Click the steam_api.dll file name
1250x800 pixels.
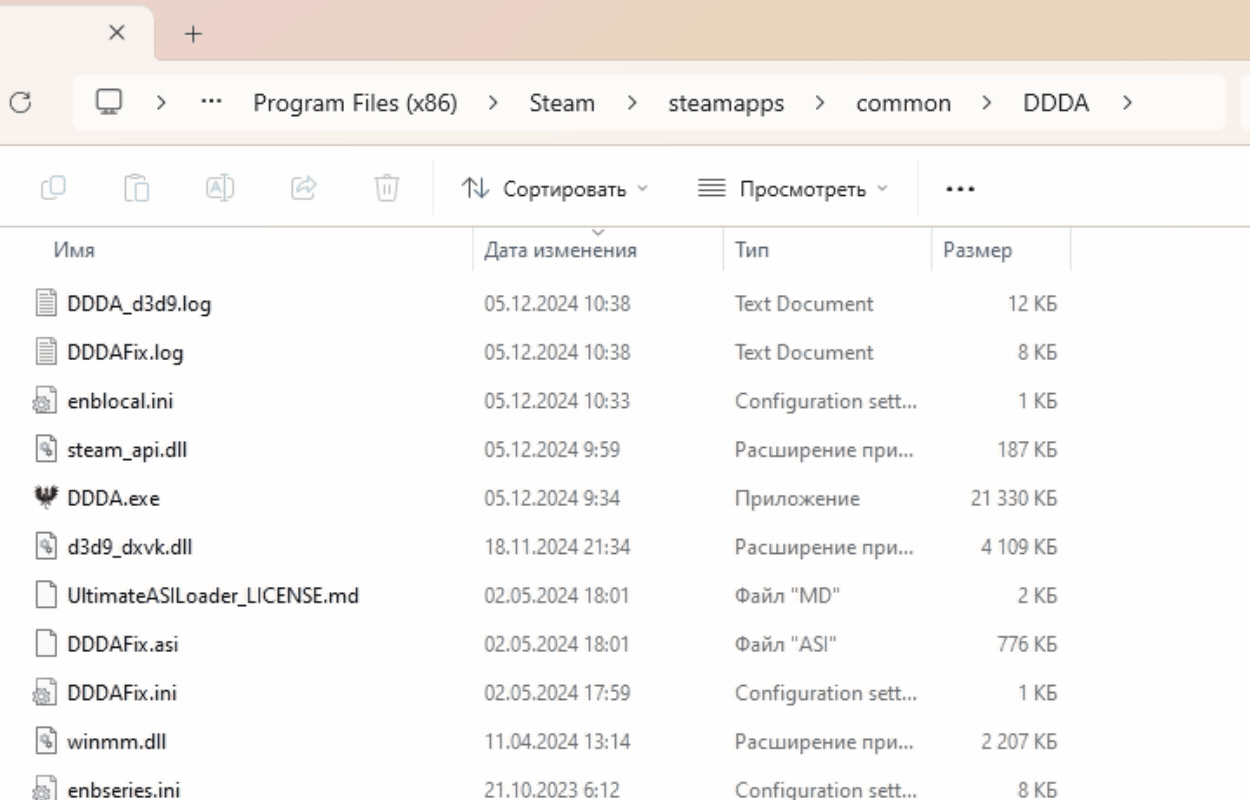coord(127,450)
